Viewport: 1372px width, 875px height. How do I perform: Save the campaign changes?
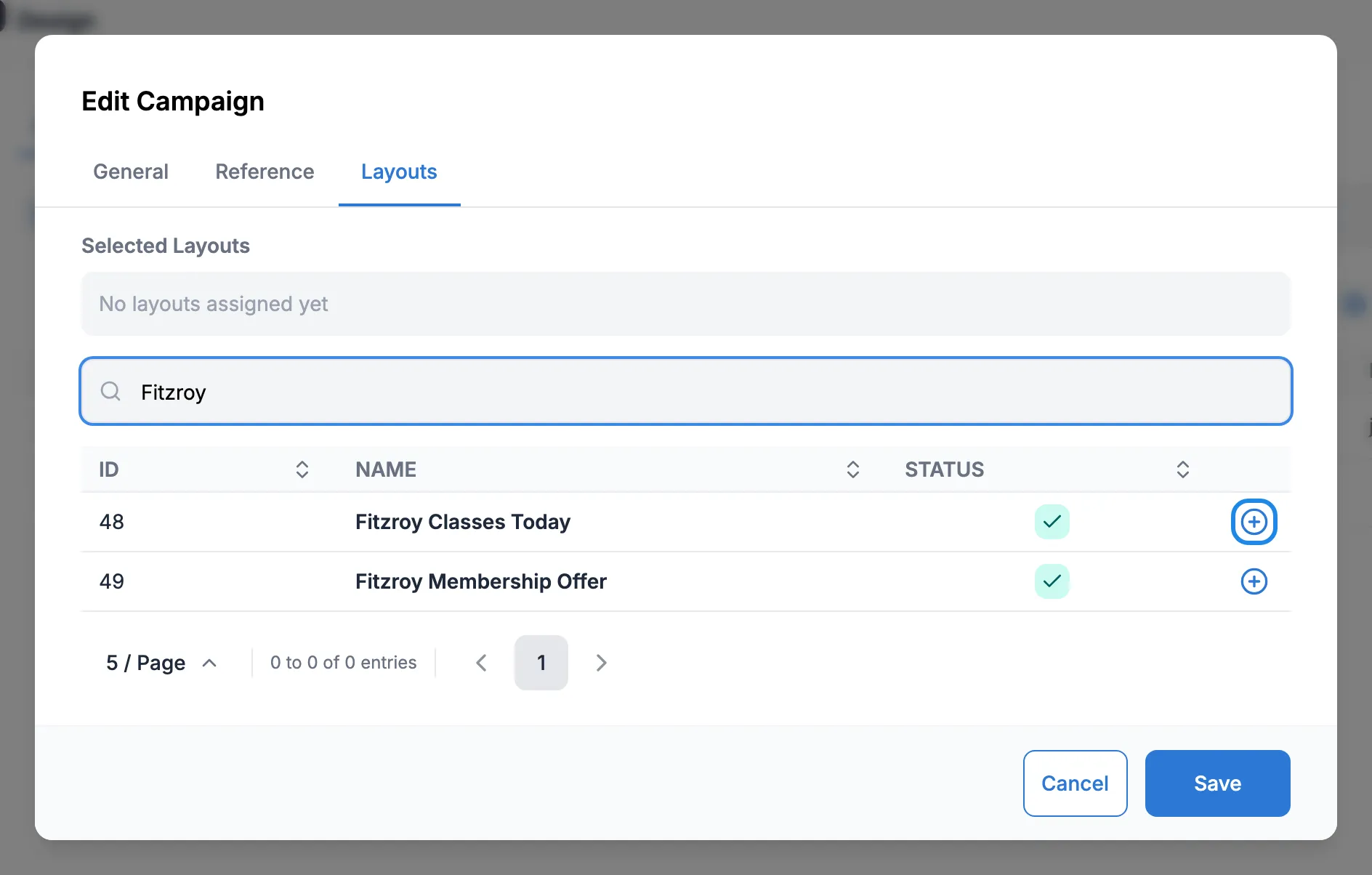coord(1217,783)
